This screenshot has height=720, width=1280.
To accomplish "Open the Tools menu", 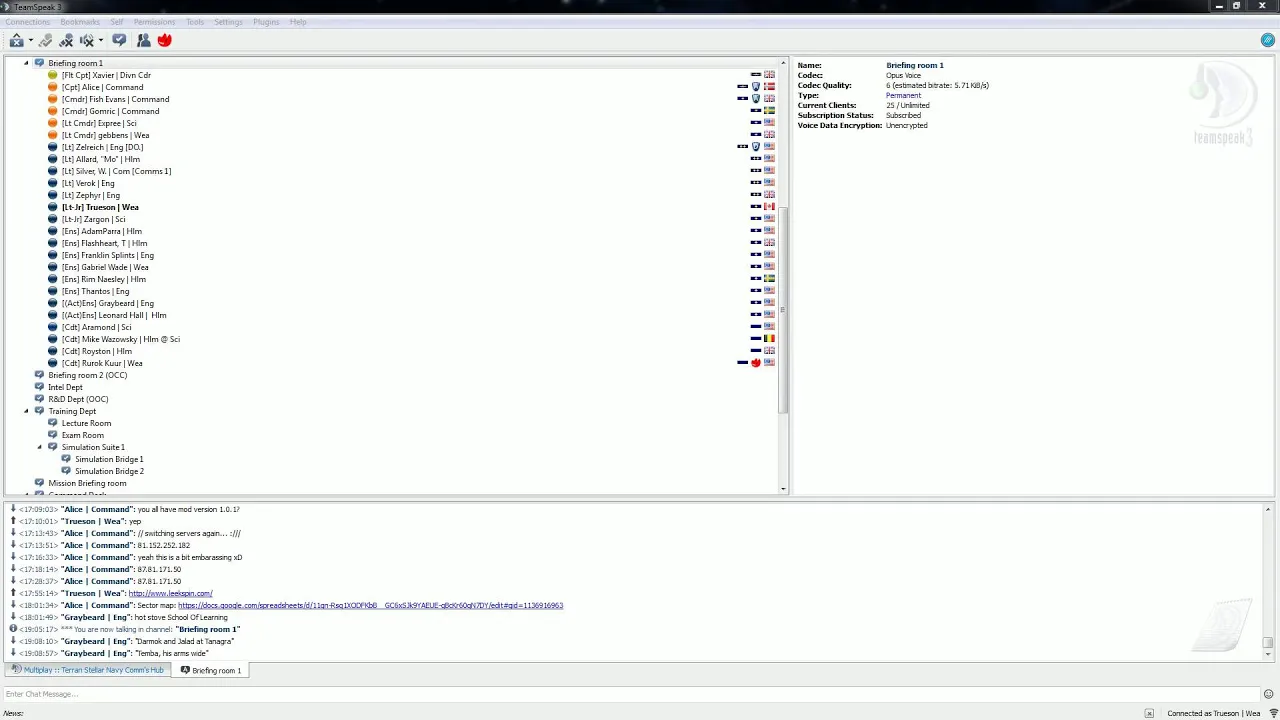I will 195,22.
